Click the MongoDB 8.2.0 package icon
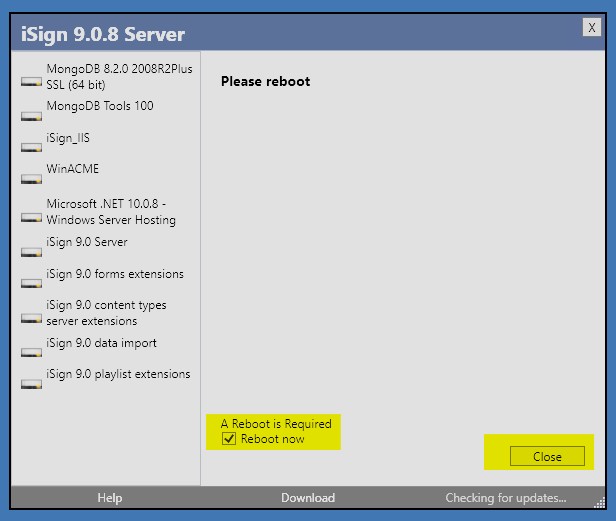 pyautogui.click(x=31, y=82)
